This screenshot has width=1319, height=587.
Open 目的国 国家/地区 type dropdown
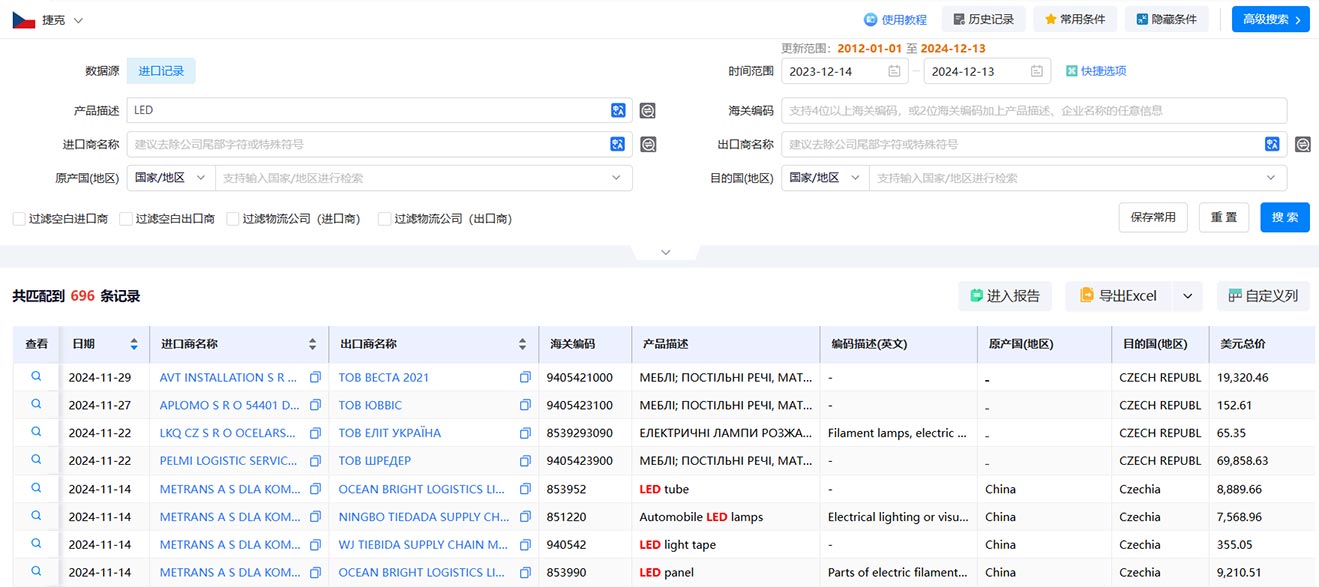pos(825,178)
